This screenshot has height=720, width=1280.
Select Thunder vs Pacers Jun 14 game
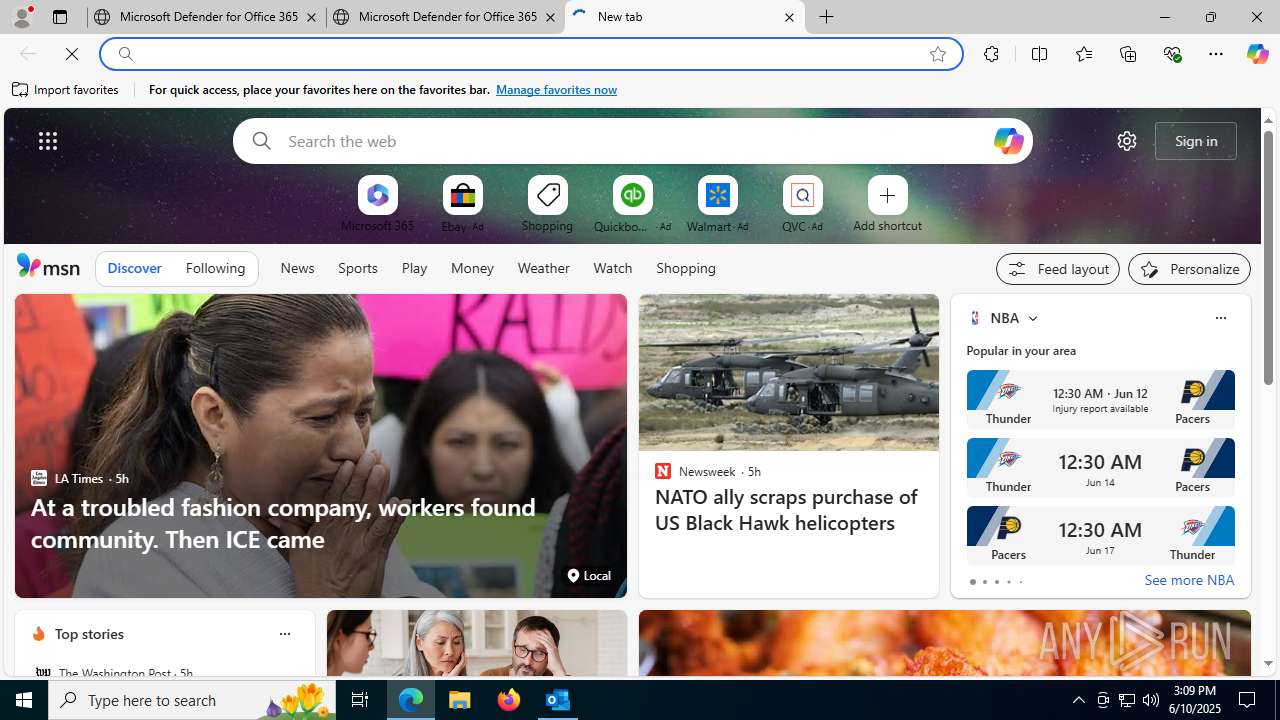click(1100, 467)
